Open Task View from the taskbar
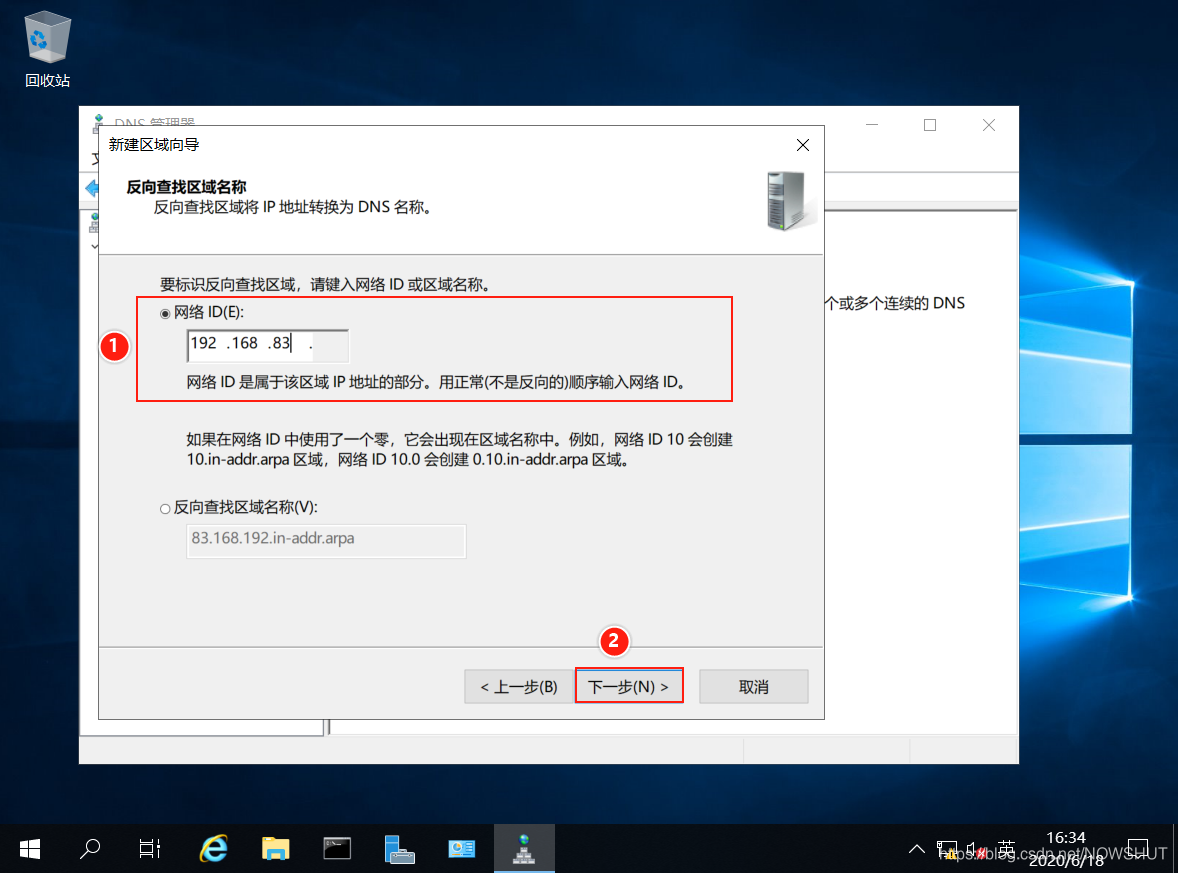The width and height of the screenshot is (1178, 873). [150, 849]
